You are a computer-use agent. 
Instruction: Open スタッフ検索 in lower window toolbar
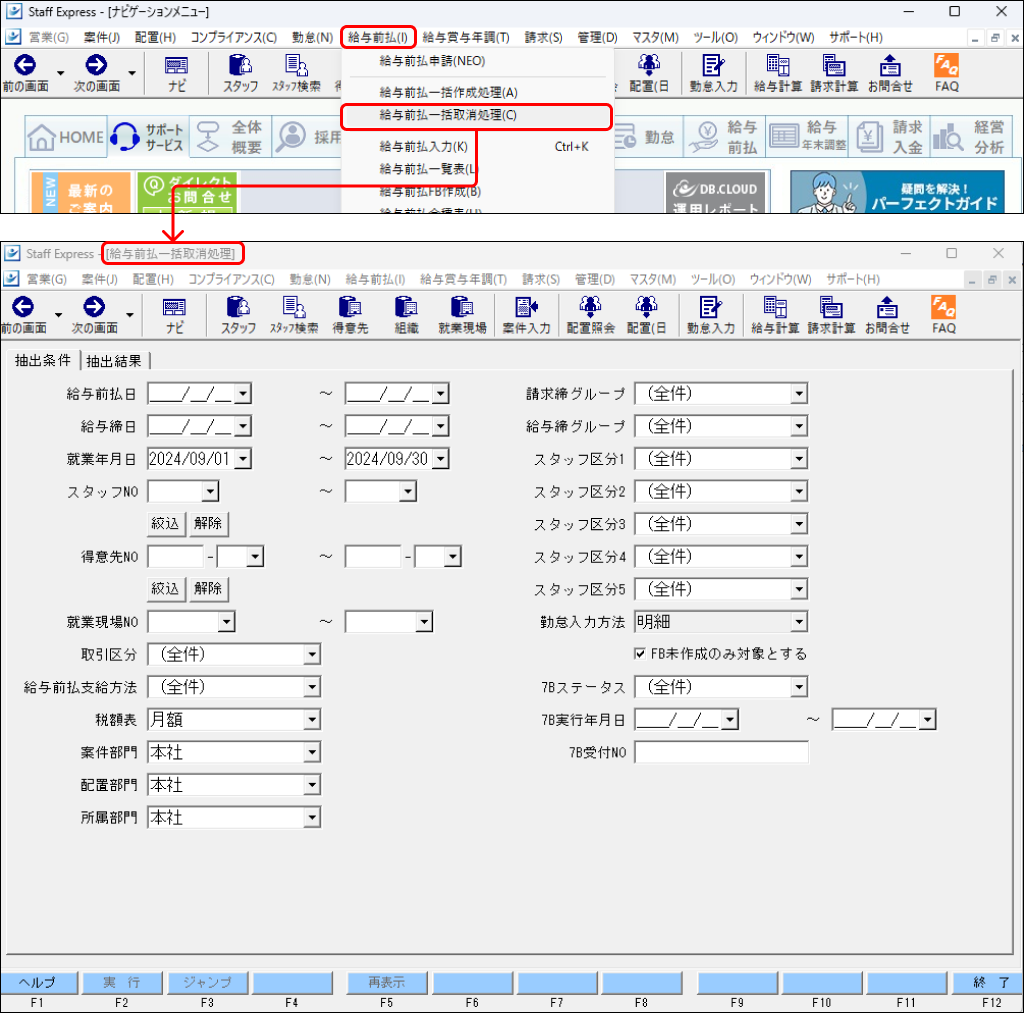tap(294, 315)
